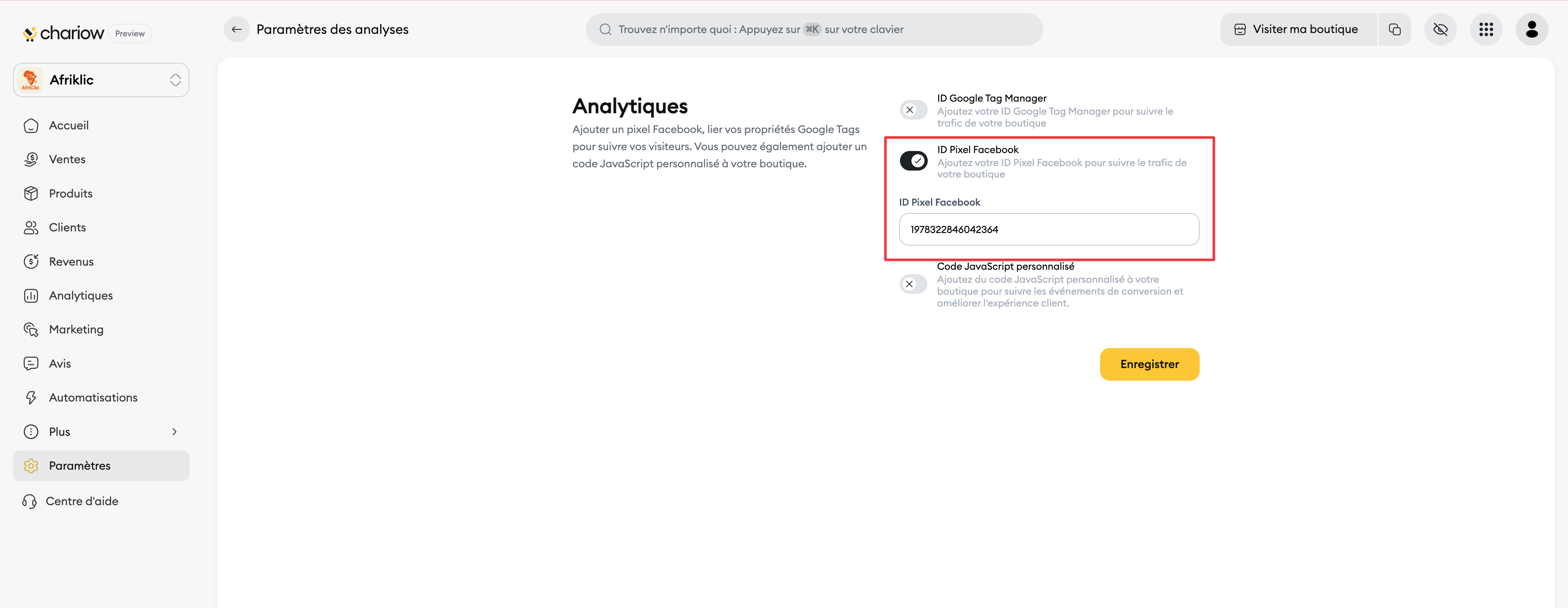The height and width of the screenshot is (608, 1568).
Task: Open the user profile avatar
Action: click(1532, 29)
